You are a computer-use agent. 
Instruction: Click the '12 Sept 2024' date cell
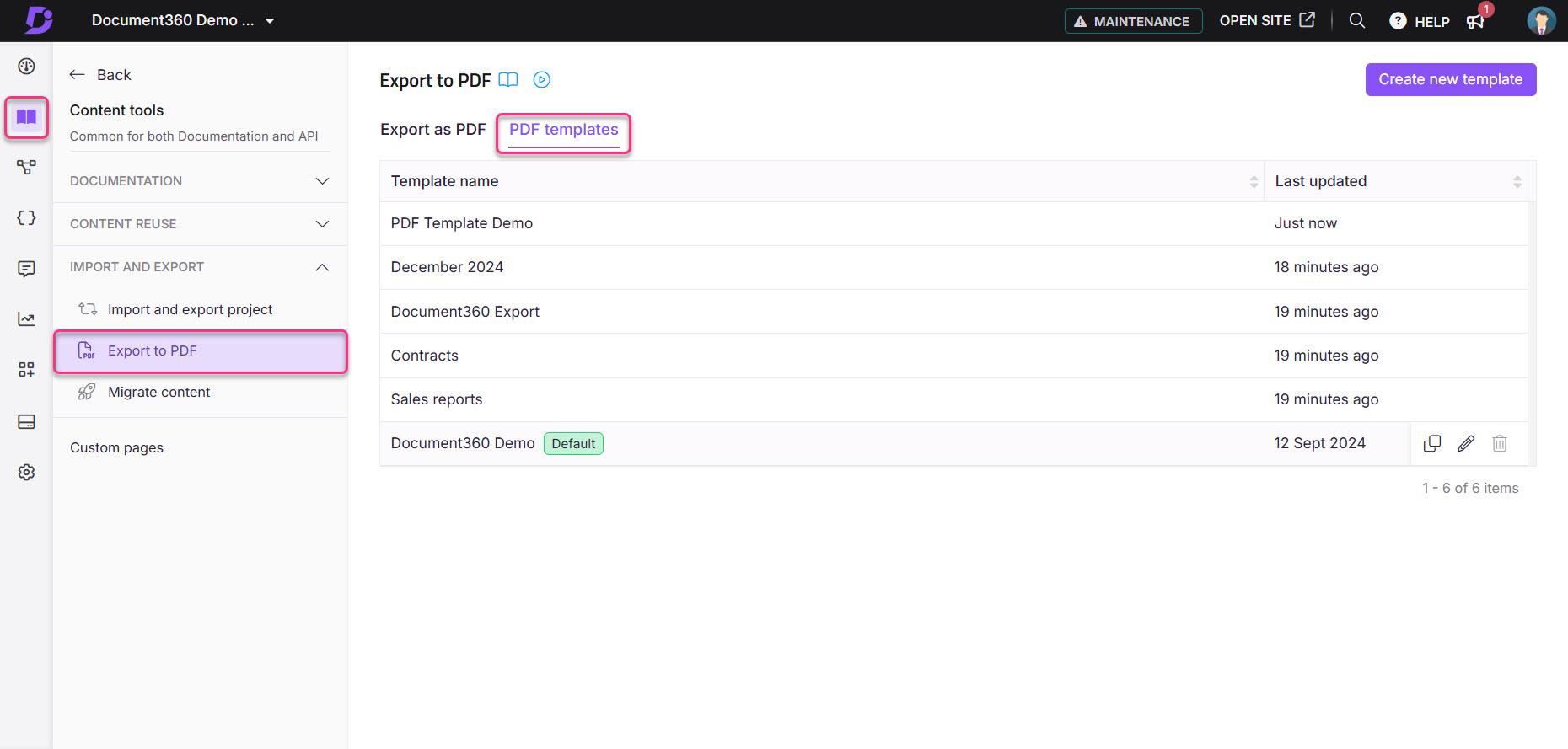[1319, 443]
